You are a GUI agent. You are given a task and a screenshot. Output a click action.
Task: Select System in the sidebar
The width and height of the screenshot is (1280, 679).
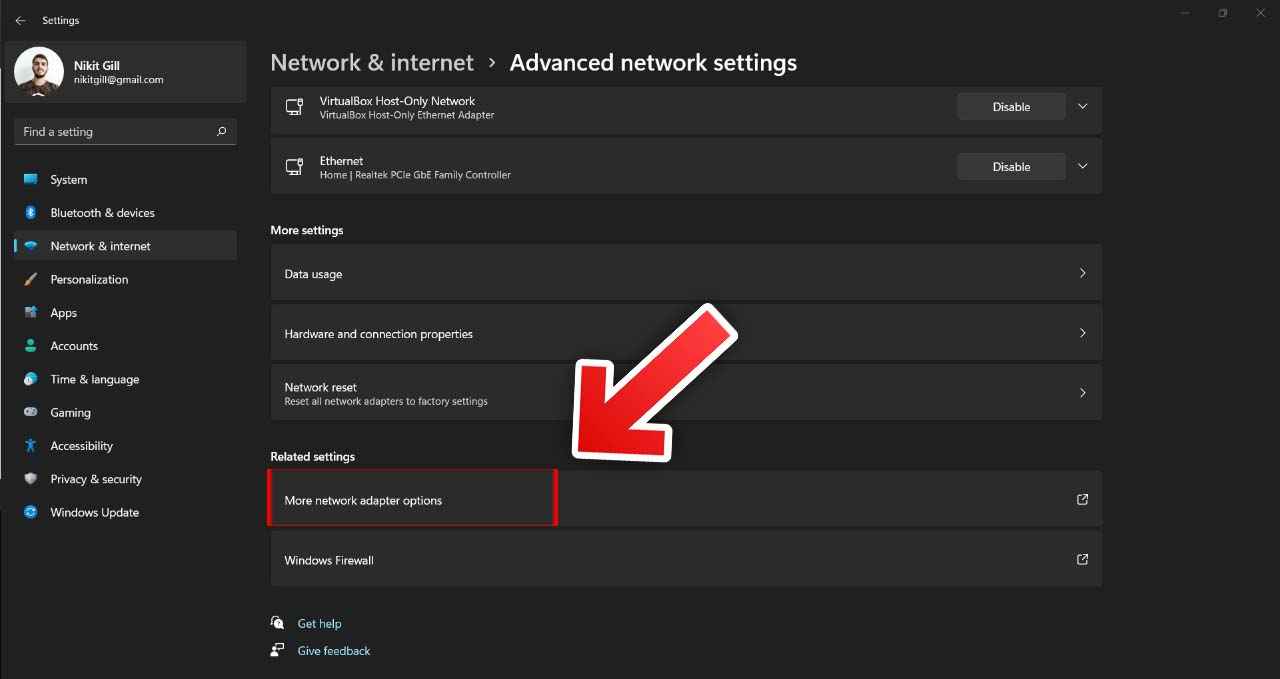pos(126,180)
